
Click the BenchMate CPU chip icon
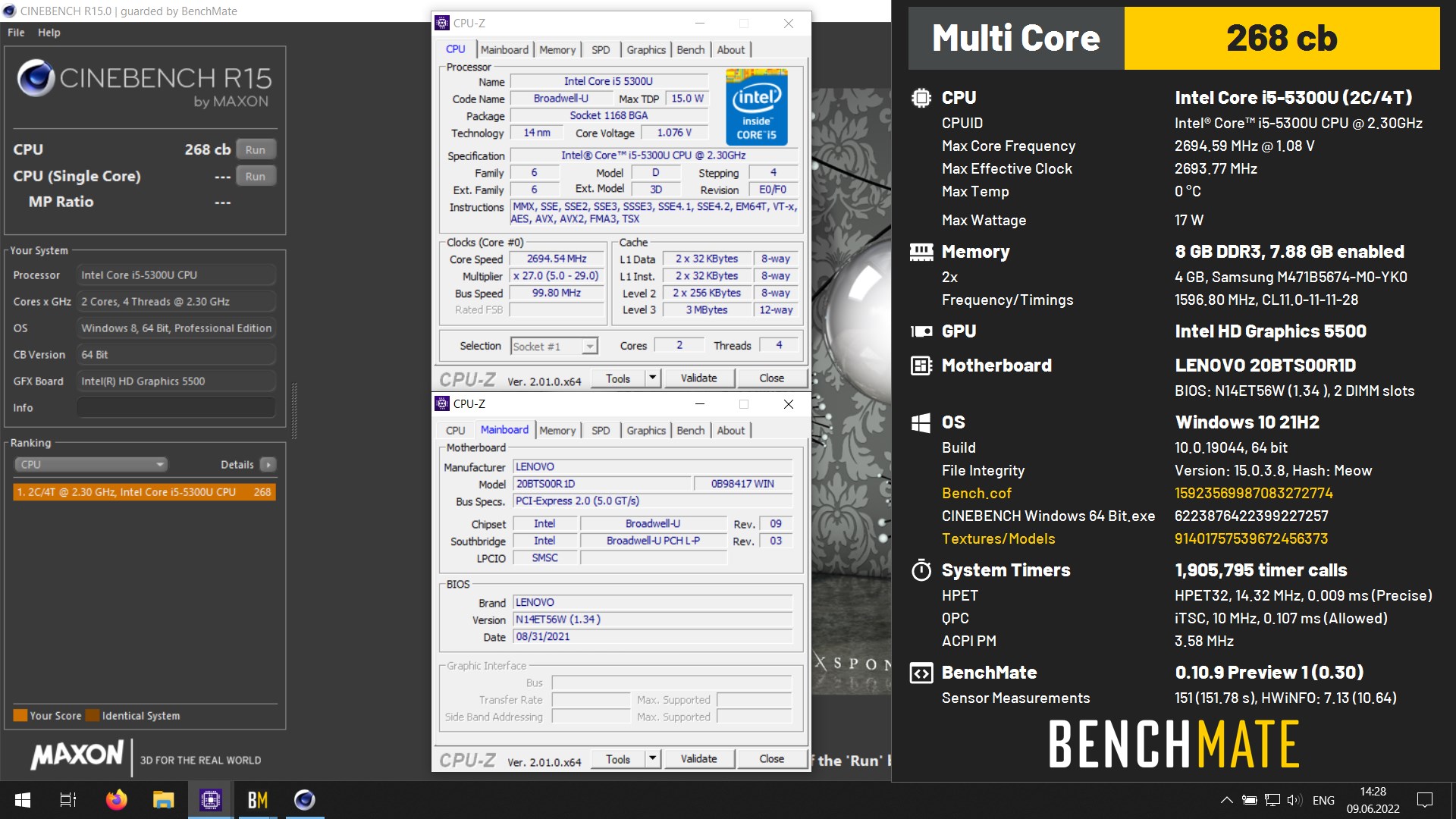(921, 98)
